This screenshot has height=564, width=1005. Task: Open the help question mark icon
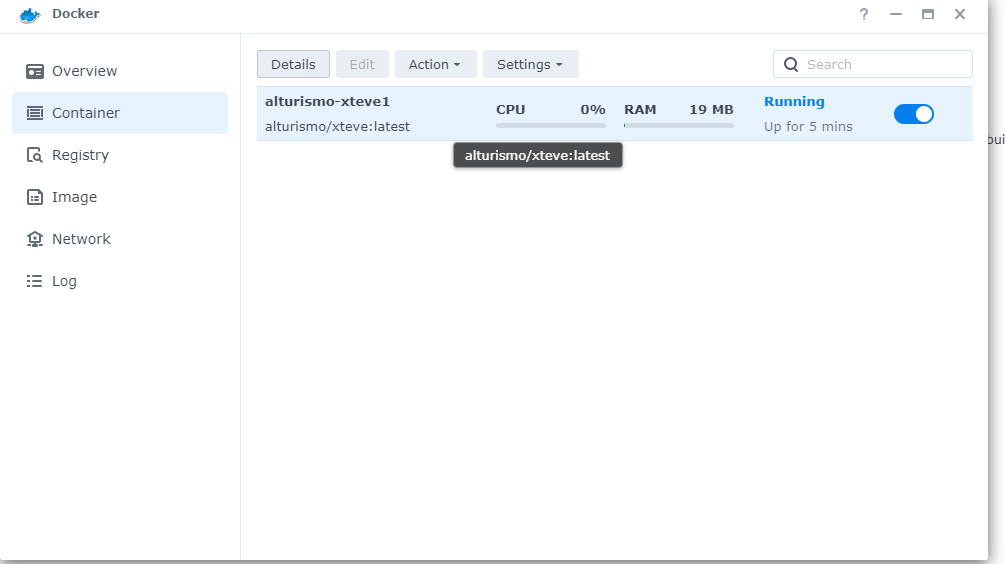pos(863,14)
